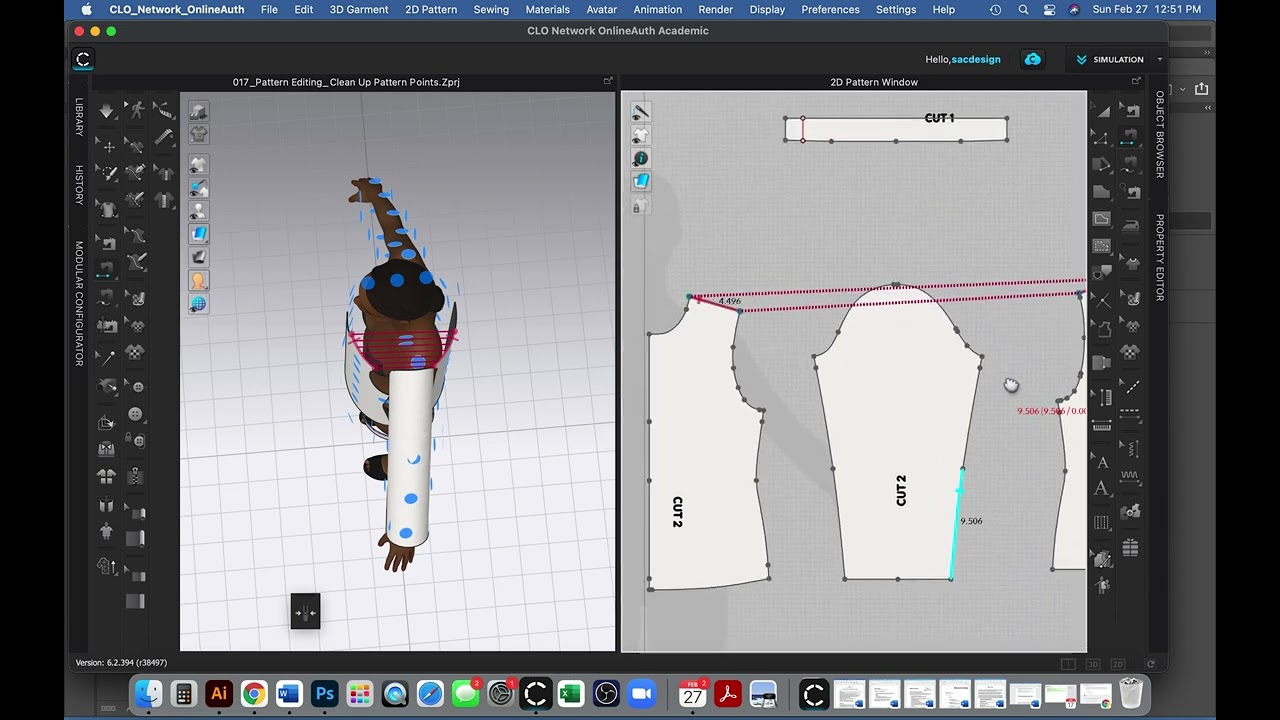Expand the Property Editor panel
This screenshot has height=720, width=1280.
pos(1160,257)
